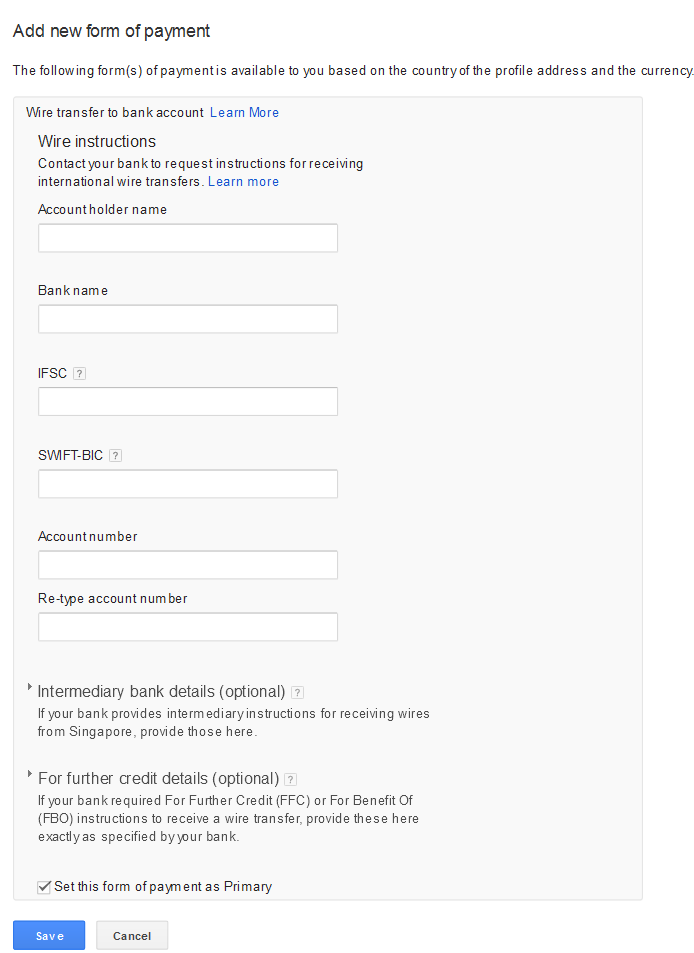Open the SWIFT-BIC help question-mark icon
Image resolution: width=694 pixels, height=953 pixels.
coord(115,456)
